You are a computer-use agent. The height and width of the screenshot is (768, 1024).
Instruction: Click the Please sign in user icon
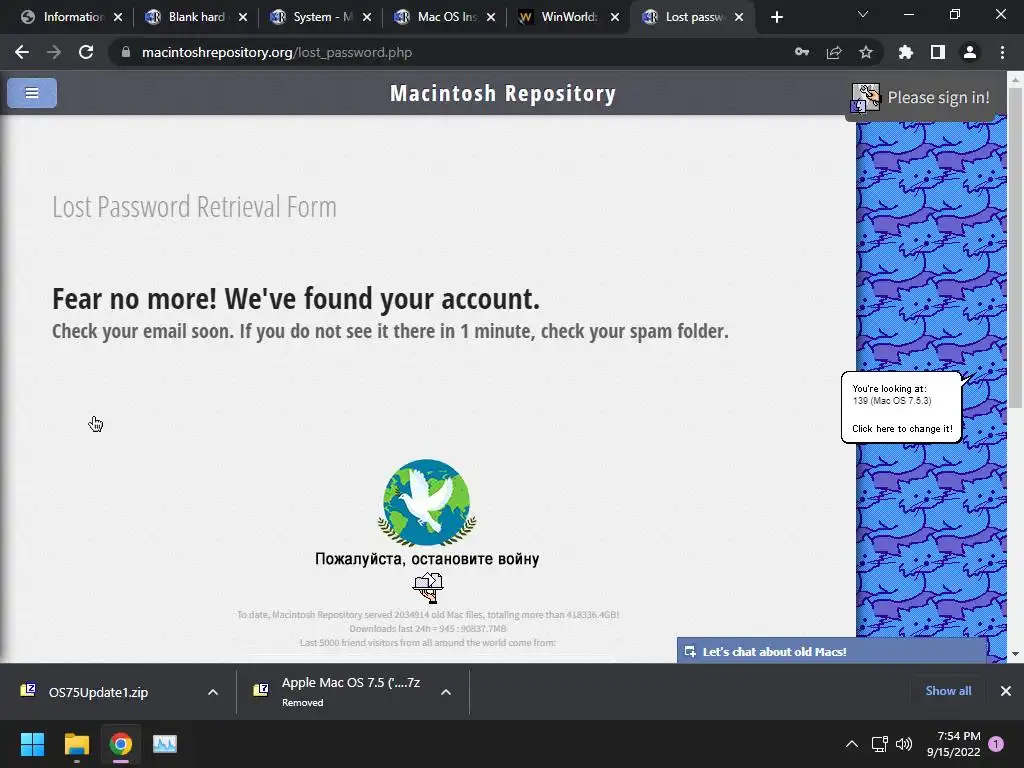866,99
